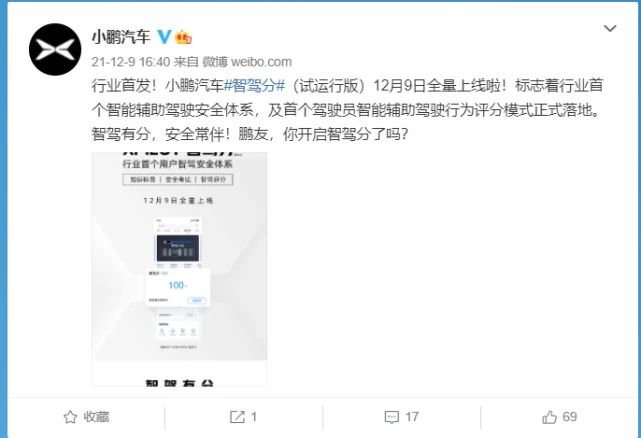This screenshot has width=641, height=438.
Task: Click the 收藏 favorite label
Action: pos(96,417)
